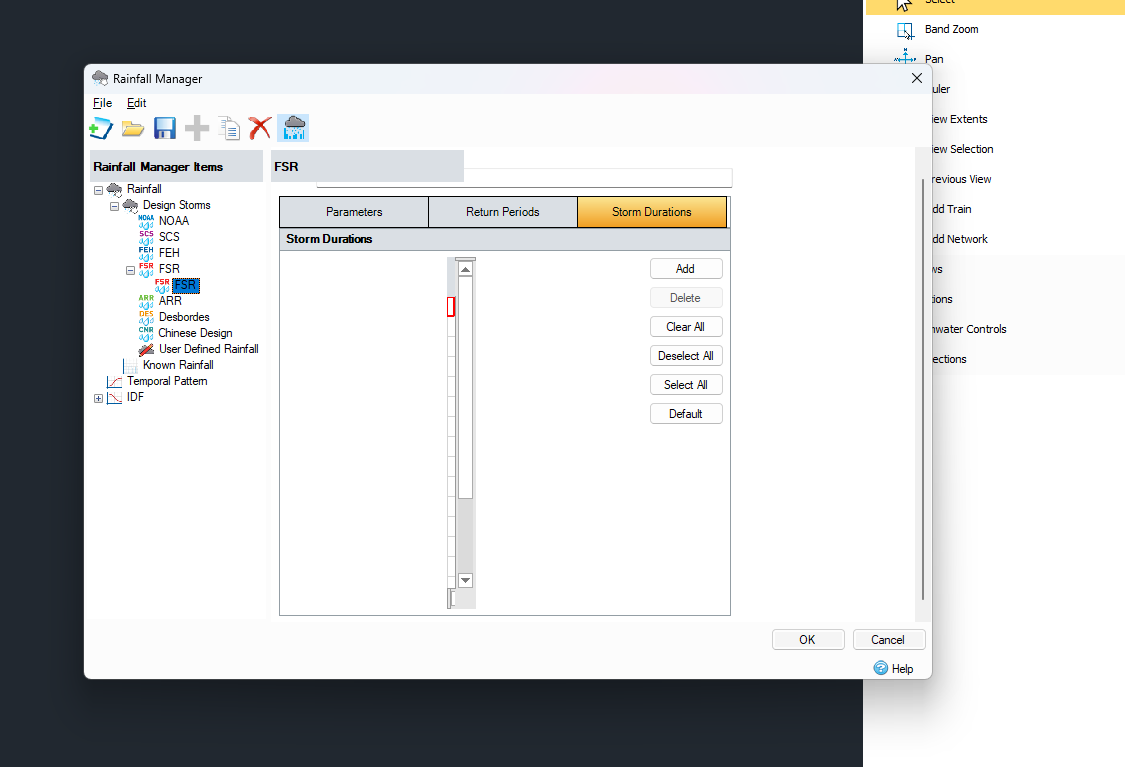Viewport: 1125px width, 767px height.
Task: Click the ARR design storm icon
Action: 146,300
